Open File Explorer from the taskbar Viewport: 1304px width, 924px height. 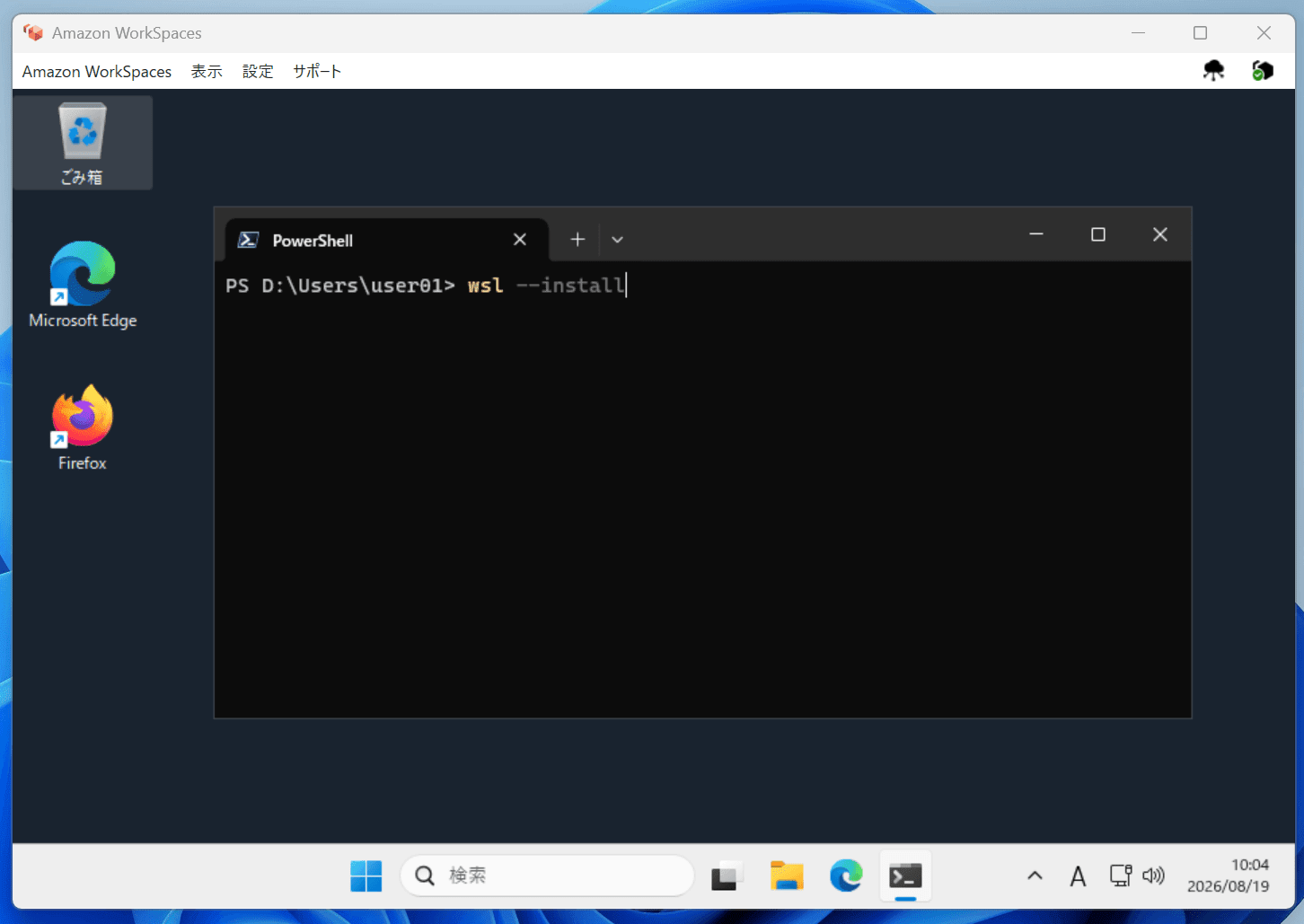coord(787,876)
